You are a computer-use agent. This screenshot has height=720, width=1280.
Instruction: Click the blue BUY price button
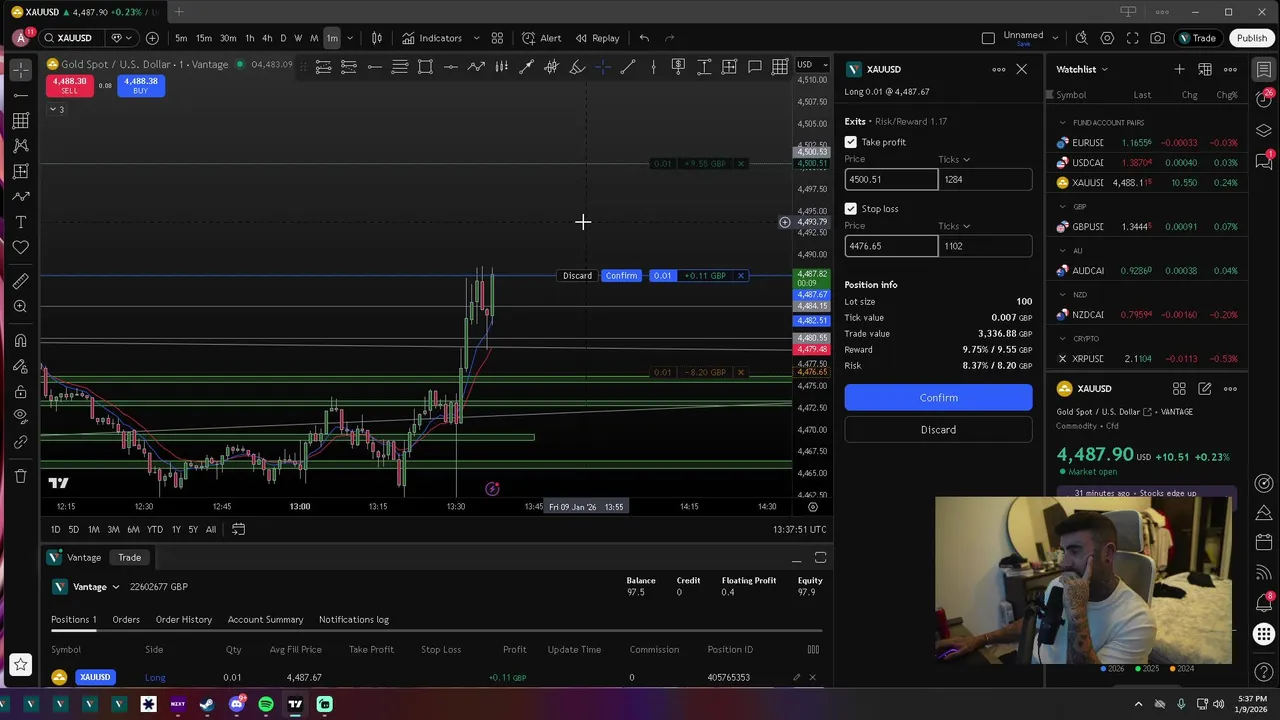[x=140, y=86]
